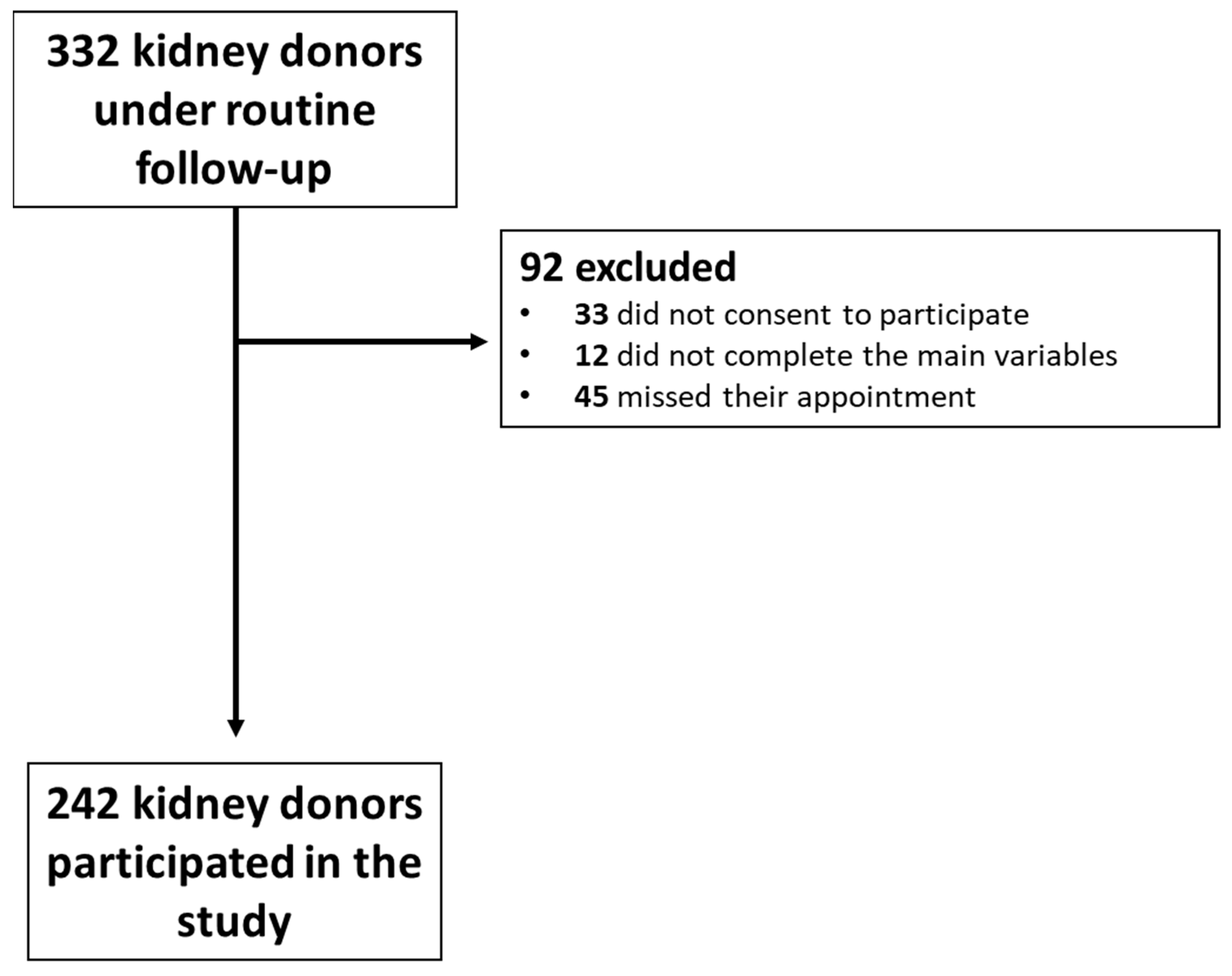This screenshot has width=1232, height=976.
Task: Click the number 332 in the top box
Action: 83,52
